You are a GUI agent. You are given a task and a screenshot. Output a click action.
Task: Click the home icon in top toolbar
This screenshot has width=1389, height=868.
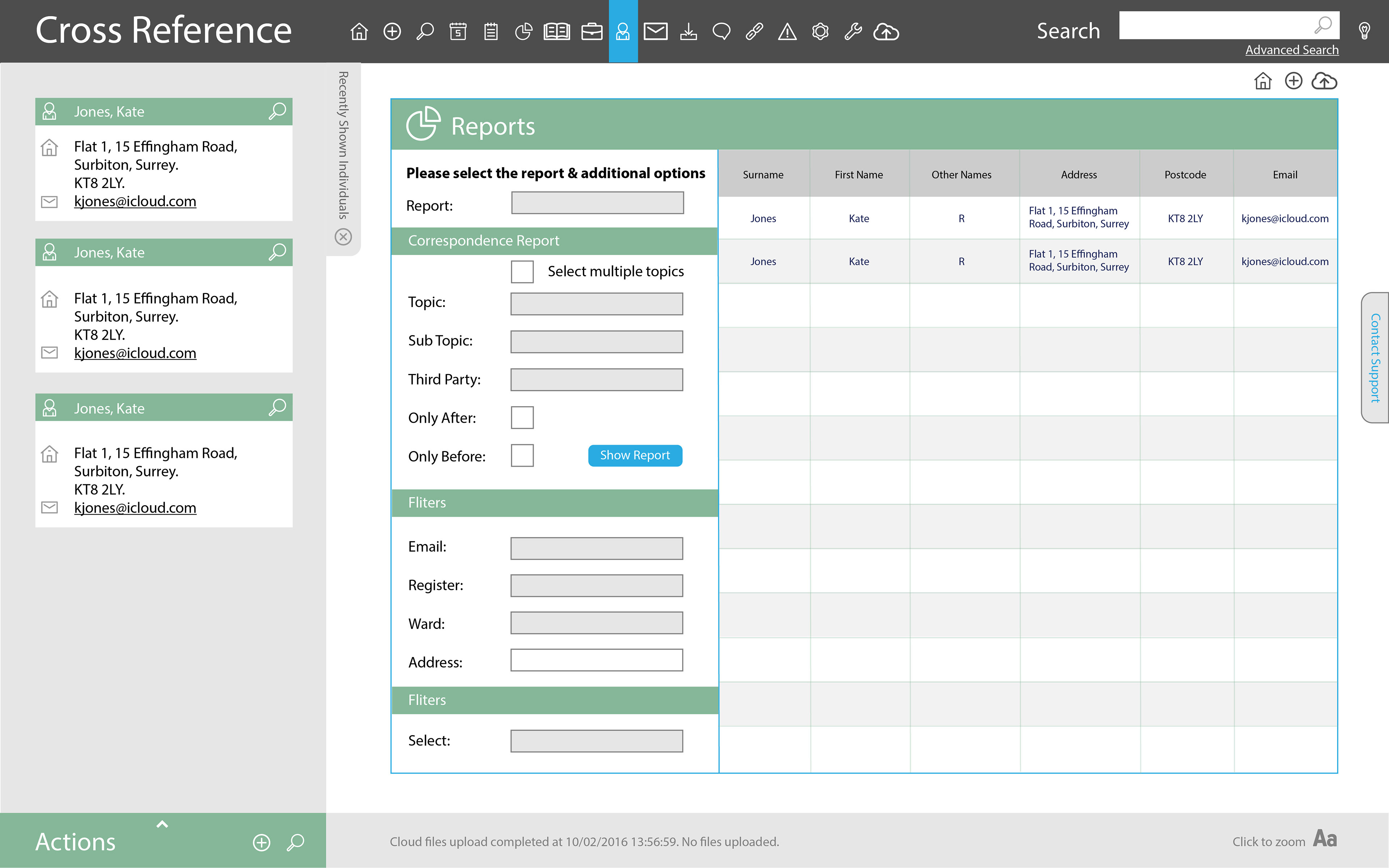(x=359, y=31)
